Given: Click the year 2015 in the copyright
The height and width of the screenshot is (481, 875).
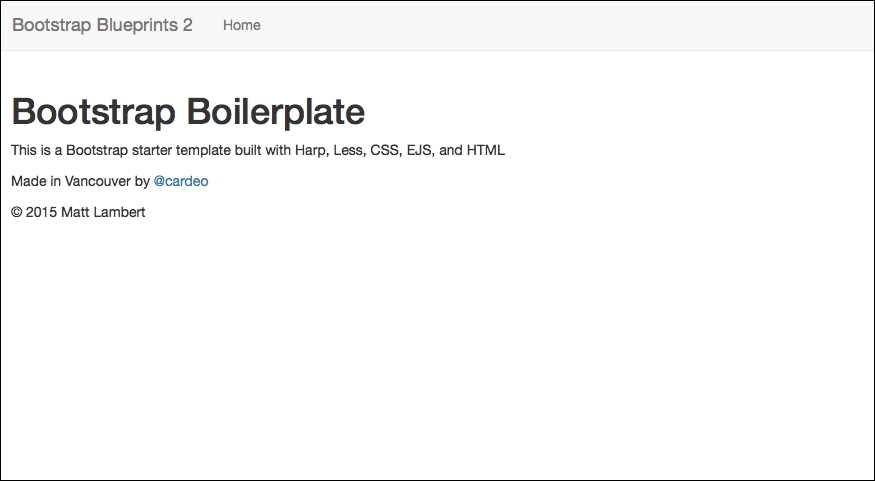Looking at the screenshot, I should (41, 212).
